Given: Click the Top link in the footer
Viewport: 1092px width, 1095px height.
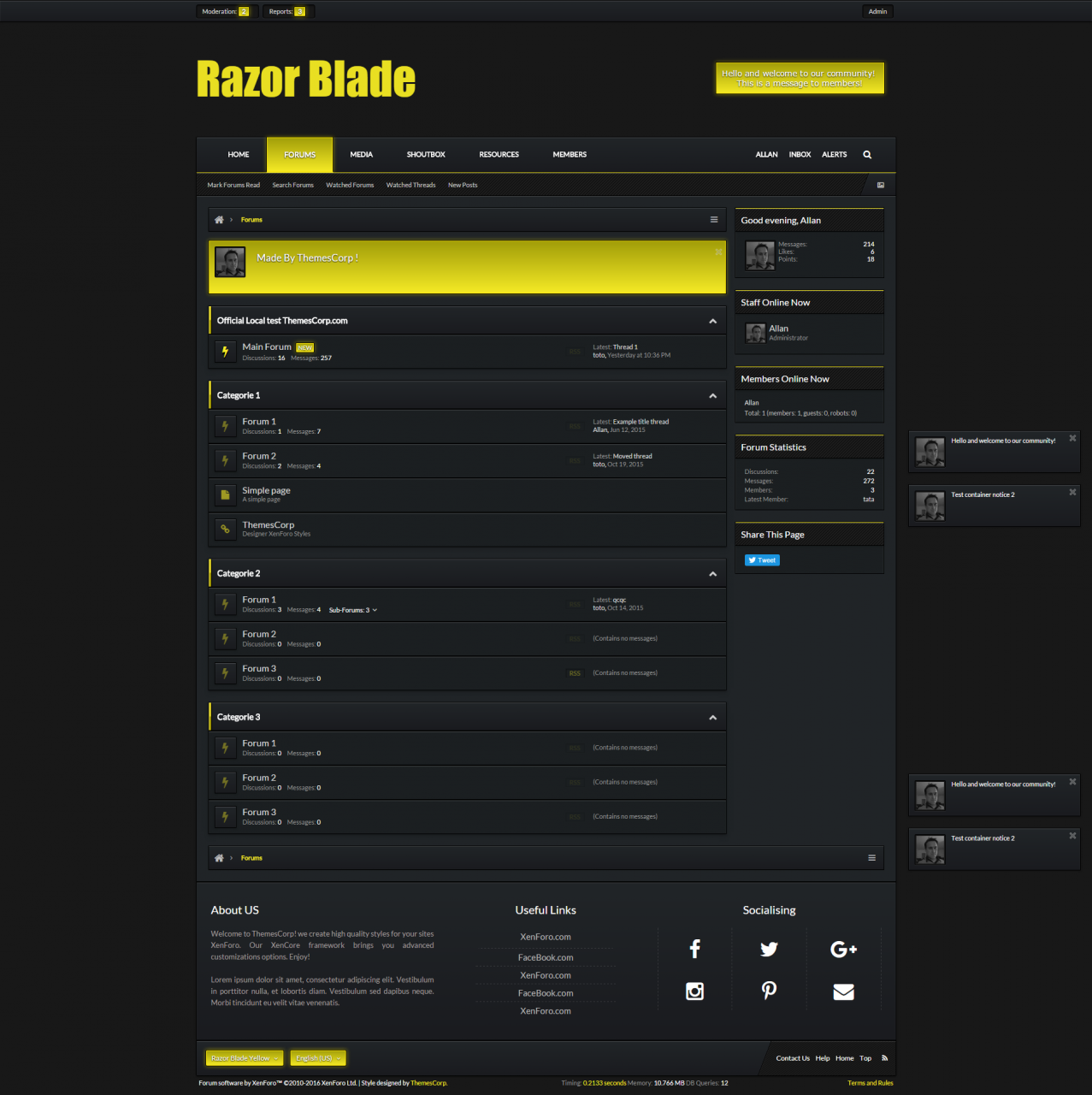Looking at the screenshot, I should [x=865, y=1058].
